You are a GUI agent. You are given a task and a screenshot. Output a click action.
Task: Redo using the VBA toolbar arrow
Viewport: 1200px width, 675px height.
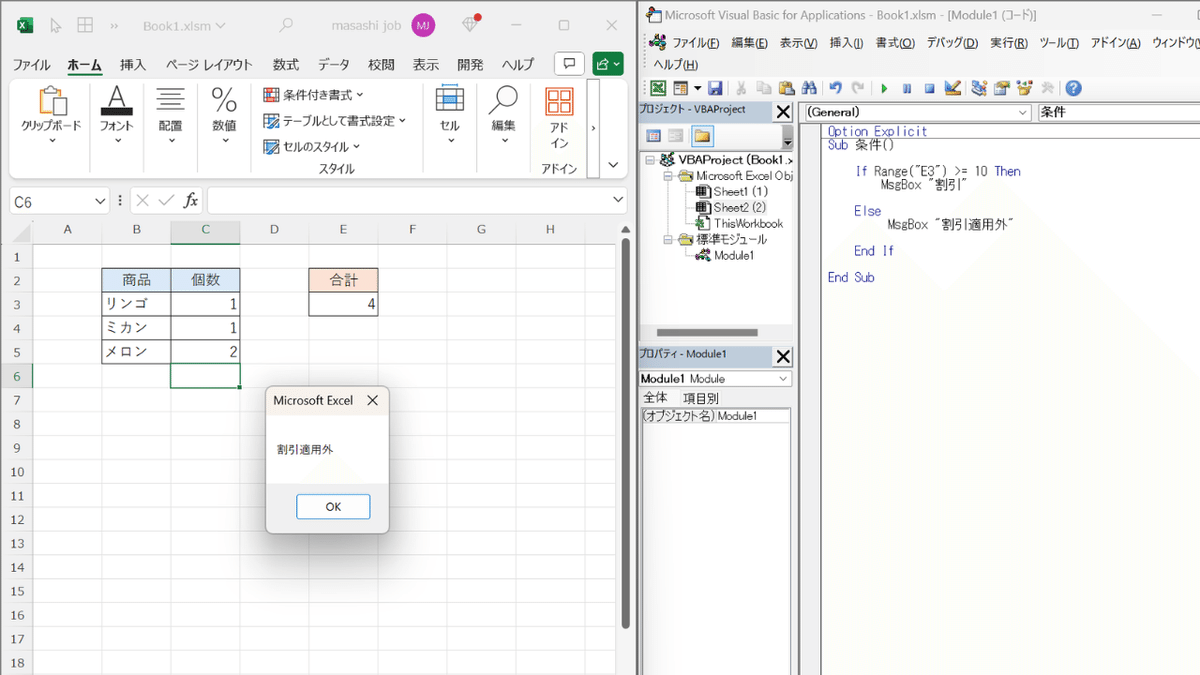click(x=858, y=88)
